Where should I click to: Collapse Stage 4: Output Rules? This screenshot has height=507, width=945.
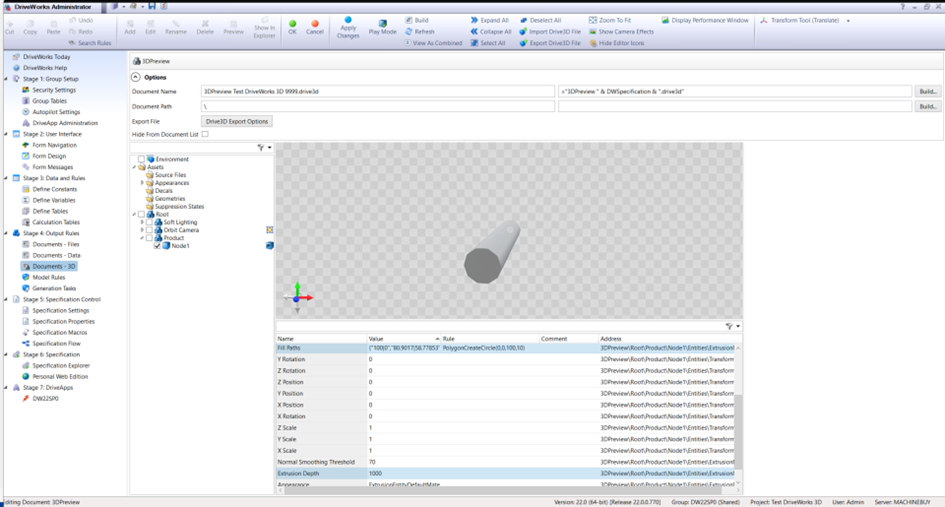pos(7,233)
